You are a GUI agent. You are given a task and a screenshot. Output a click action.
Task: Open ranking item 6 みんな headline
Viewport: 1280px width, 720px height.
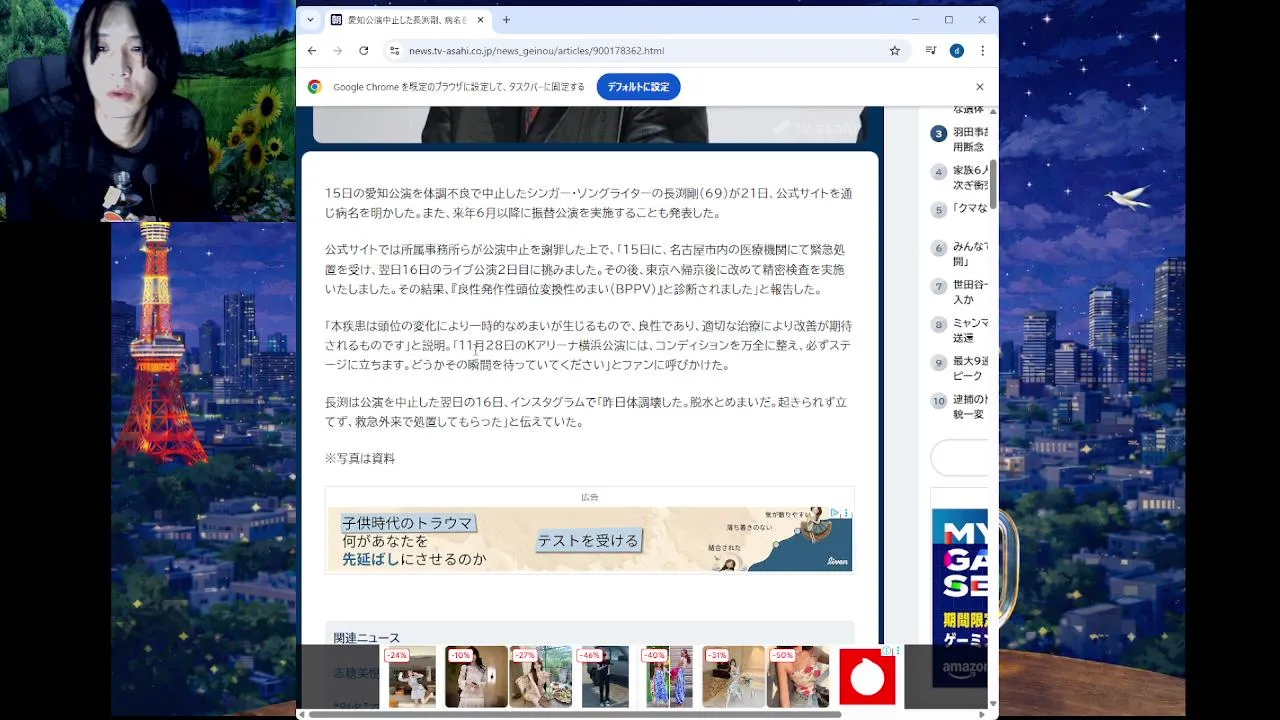pos(970,254)
